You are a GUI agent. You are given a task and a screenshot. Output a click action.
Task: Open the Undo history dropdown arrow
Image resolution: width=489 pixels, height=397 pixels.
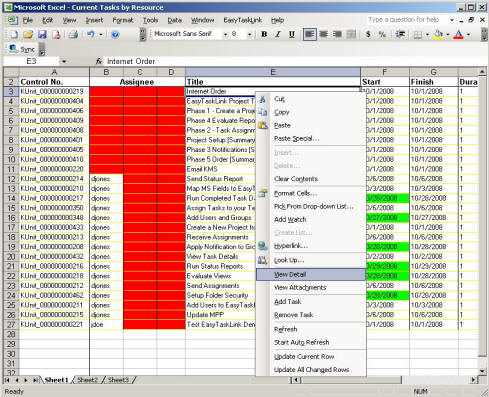pyautogui.click(x=101, y=34)
